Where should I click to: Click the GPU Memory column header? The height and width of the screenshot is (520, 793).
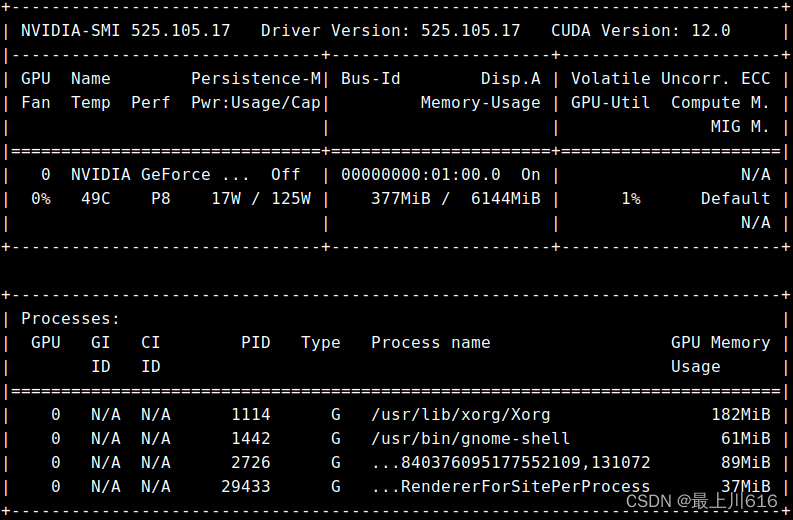click(x=721, y=342)
